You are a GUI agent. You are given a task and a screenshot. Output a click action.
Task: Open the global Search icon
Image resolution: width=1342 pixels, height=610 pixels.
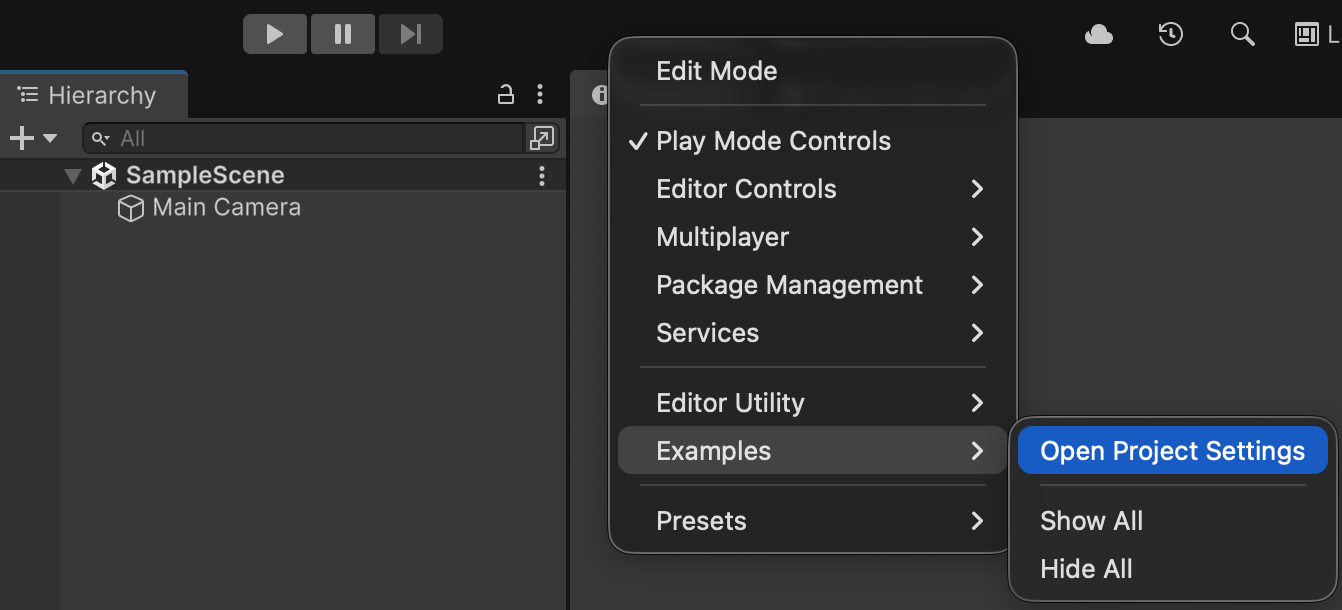pos(1242,34)
